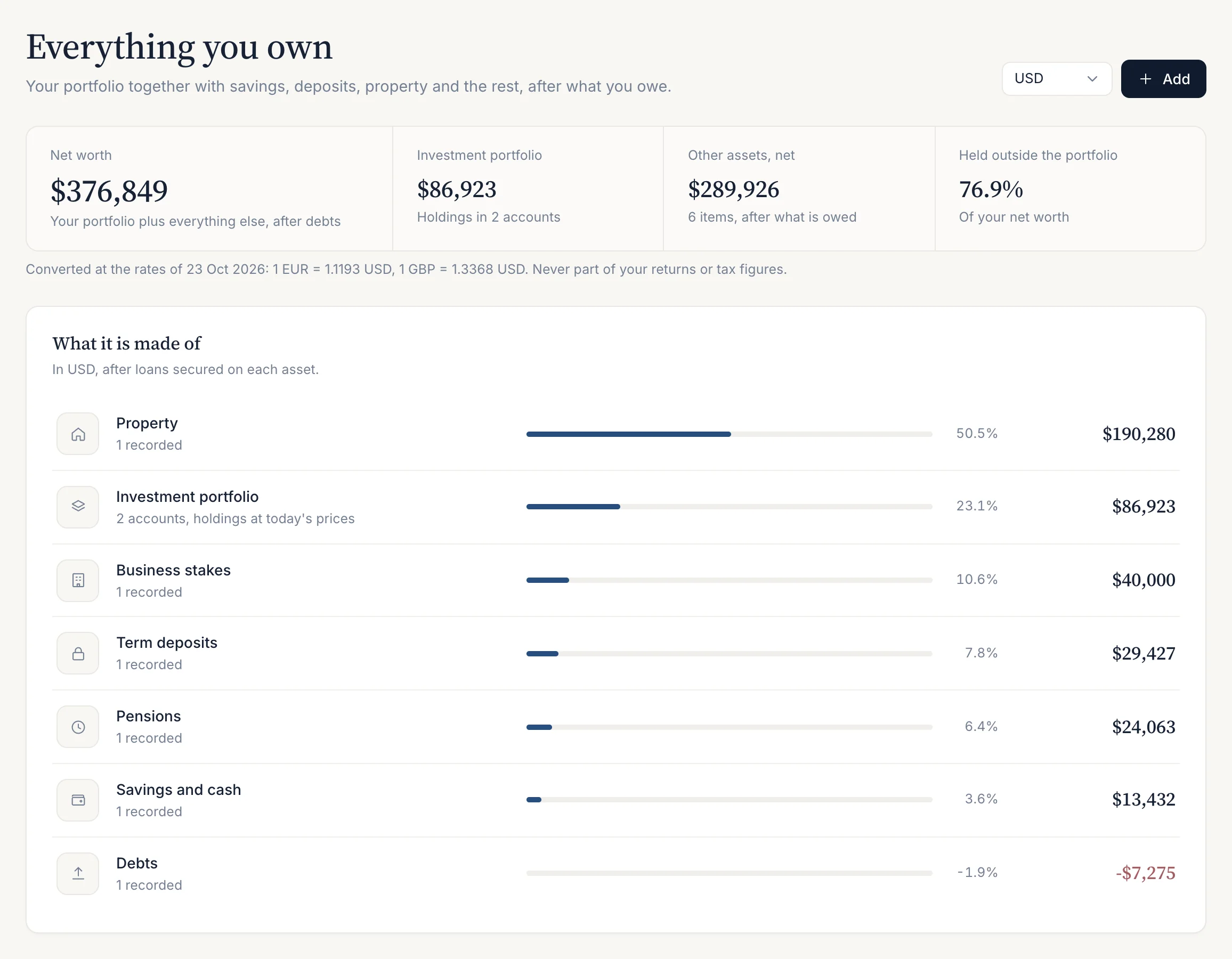Click the '6 items, after what is owed' caption

[772, 217]
